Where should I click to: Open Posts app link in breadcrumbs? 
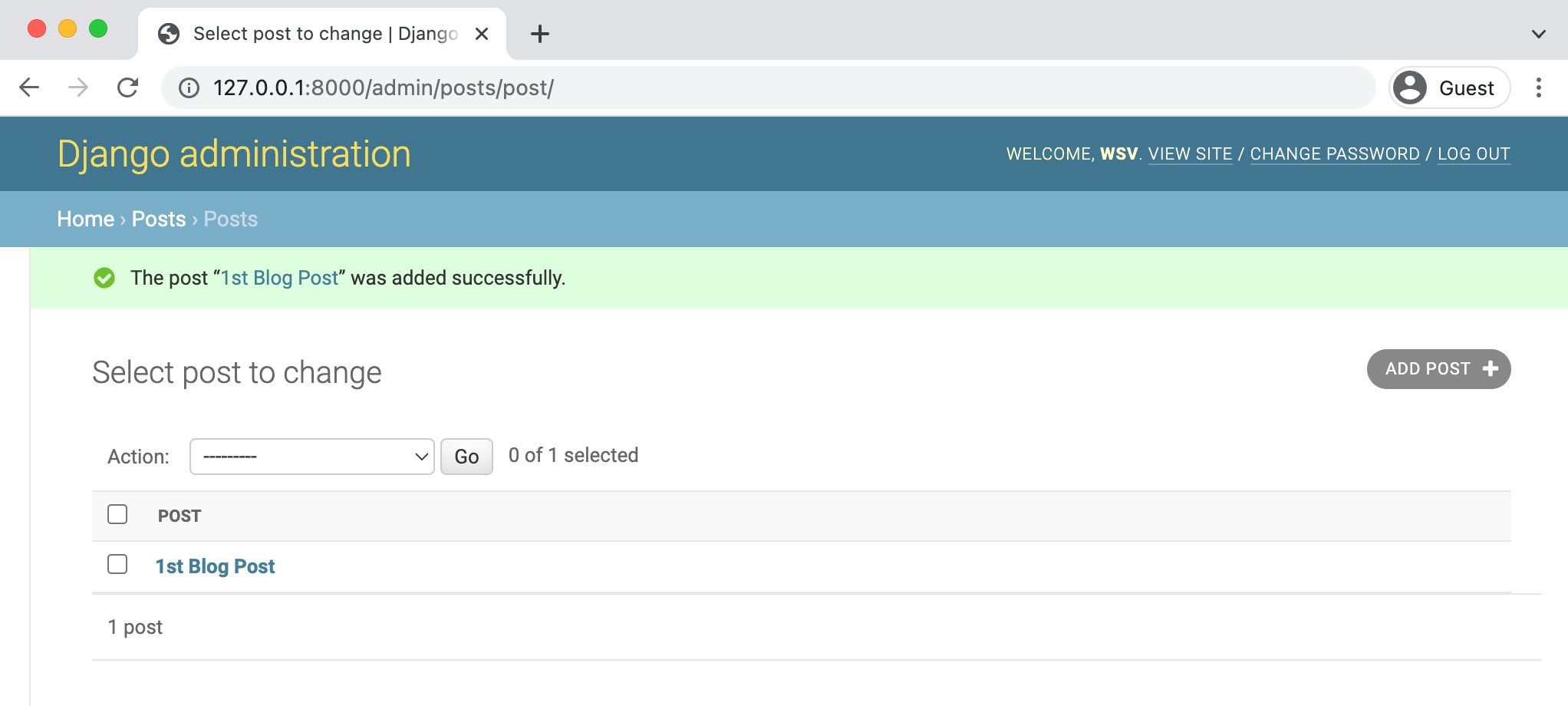(159, 219)
